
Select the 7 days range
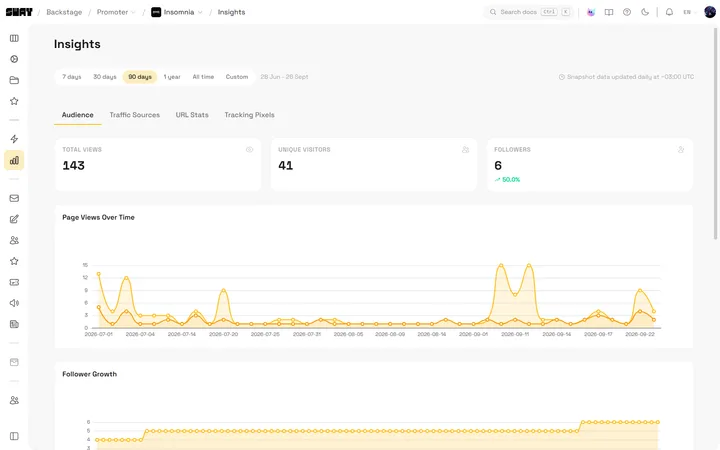coord(72,77)
